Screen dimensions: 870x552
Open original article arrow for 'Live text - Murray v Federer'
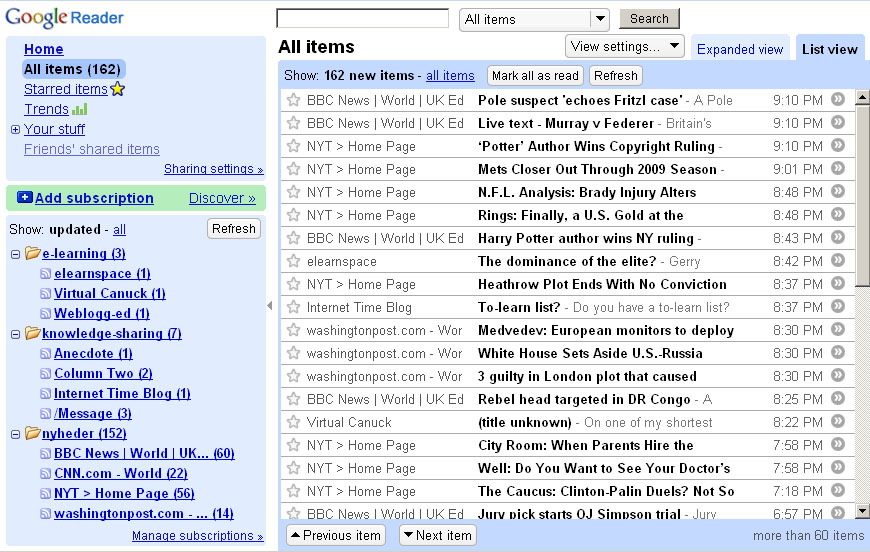point(838,123)
